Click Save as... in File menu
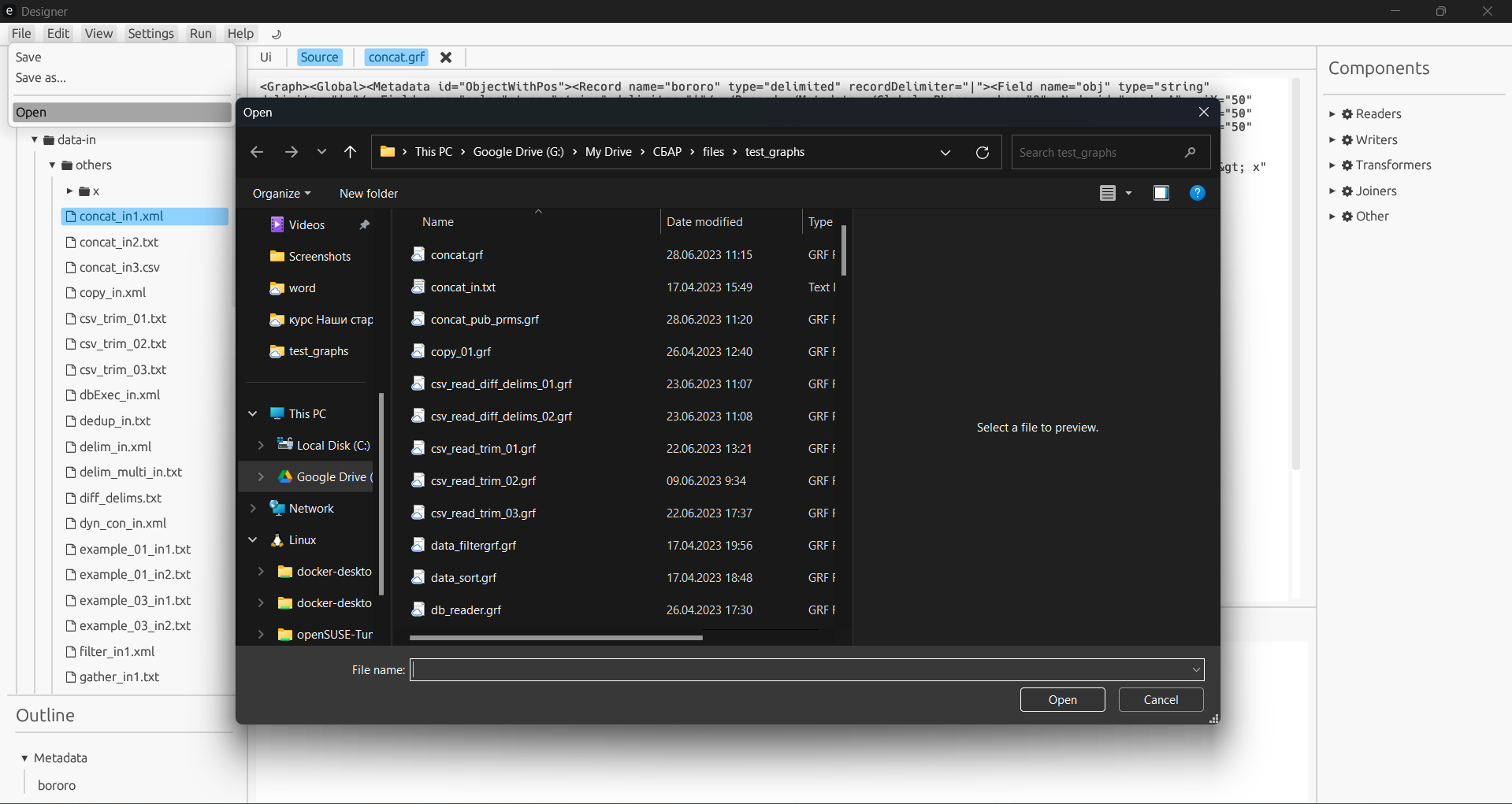This screenshot has width=1512, height=804. coord(41,78)
